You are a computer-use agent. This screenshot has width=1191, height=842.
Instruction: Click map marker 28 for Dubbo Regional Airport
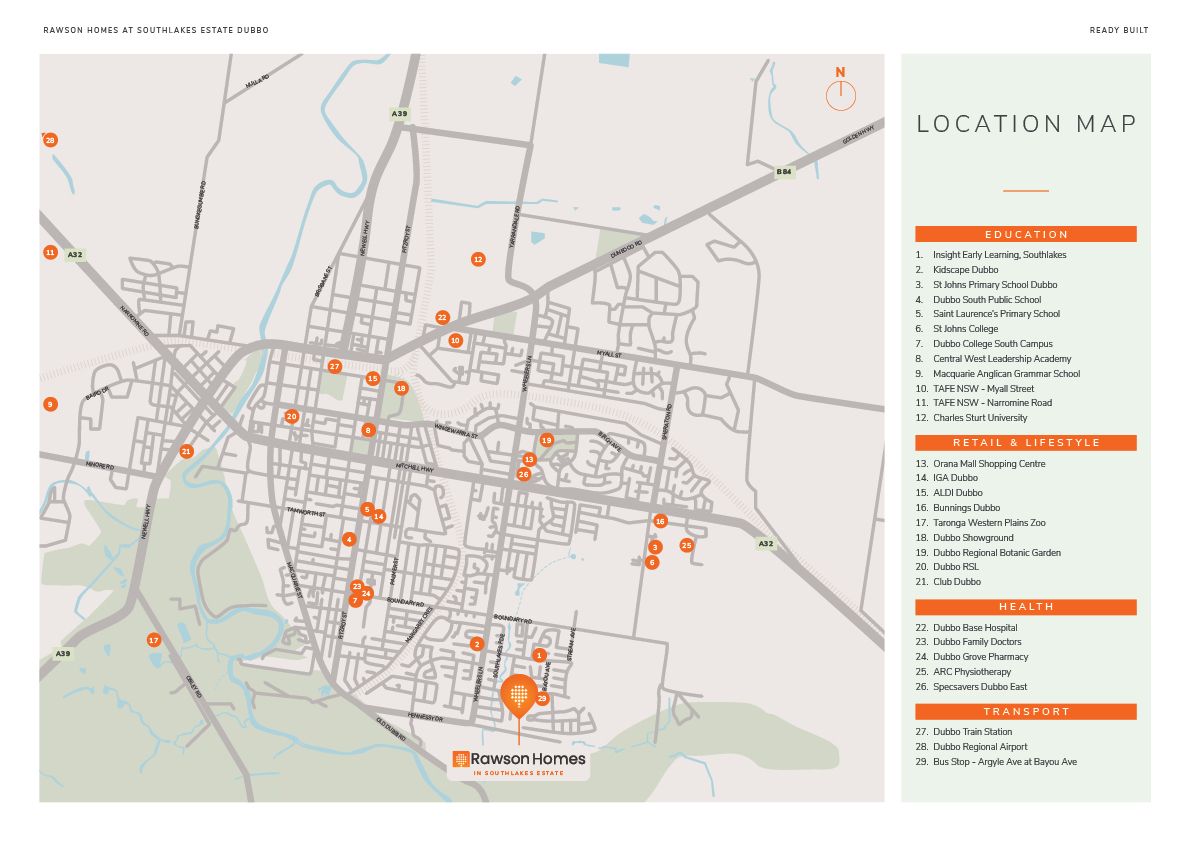pyautogui.click(x=50, y=140)
